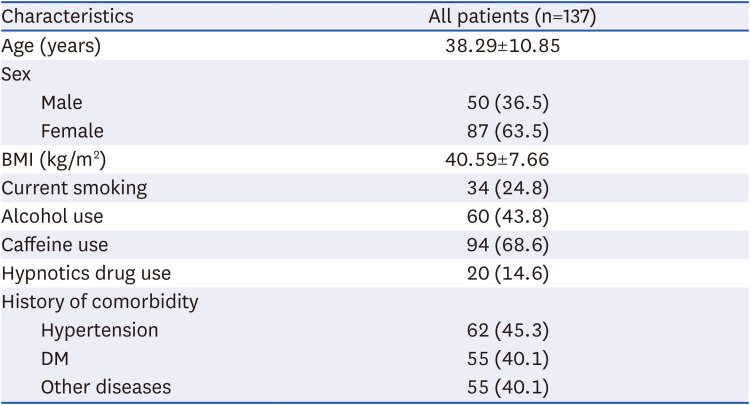Select the 'Caffeine use' row label
The width and height of the screenshot is (750, 405).
[x=55, y=244]
